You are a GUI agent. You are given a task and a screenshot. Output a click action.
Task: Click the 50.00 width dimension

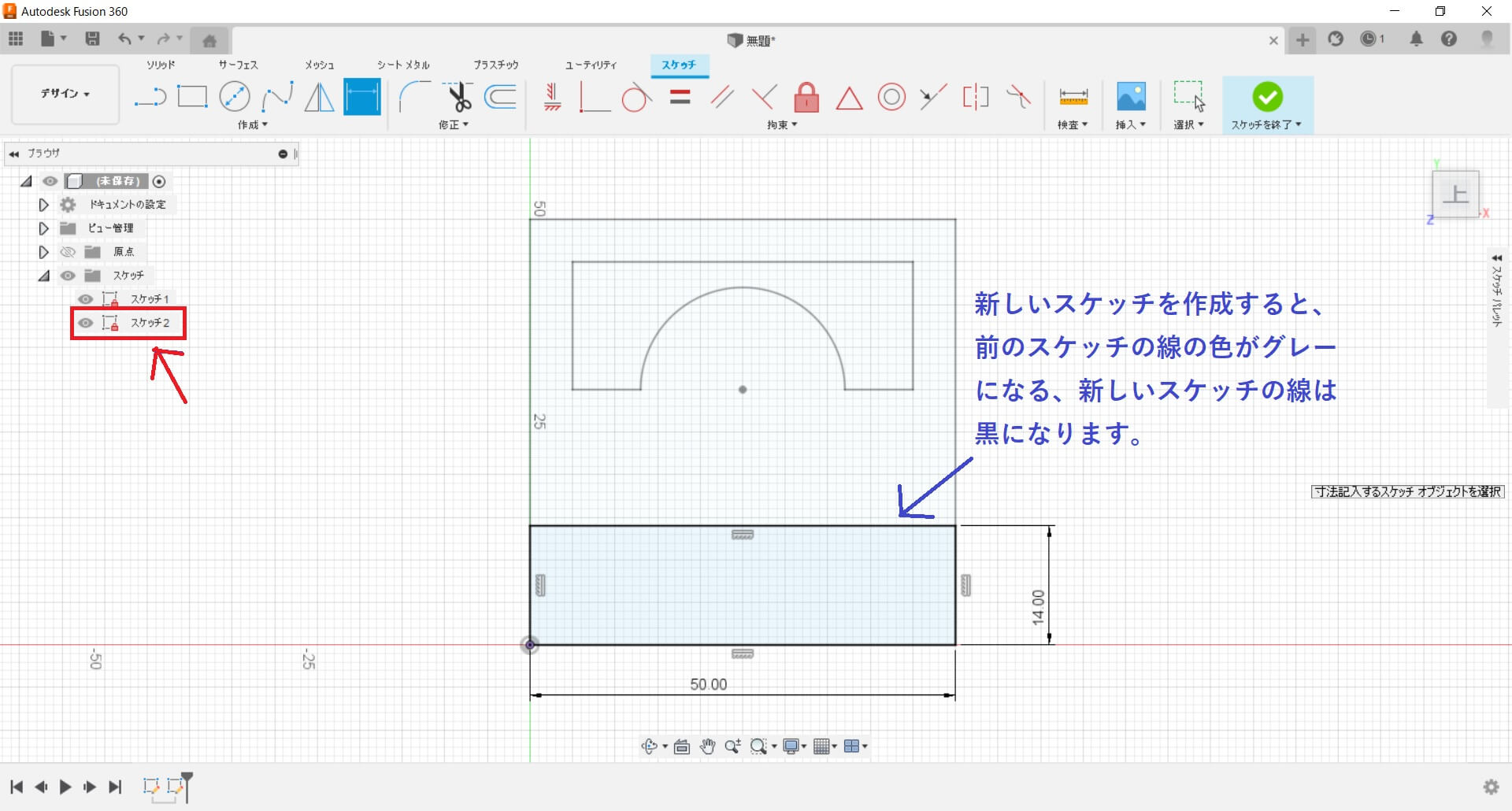click(x=708, y=684)
